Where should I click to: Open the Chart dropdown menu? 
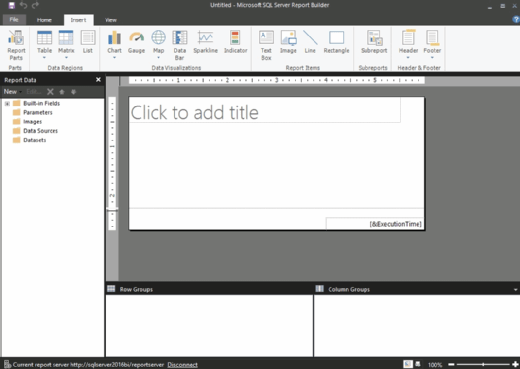tap(114, 58)
